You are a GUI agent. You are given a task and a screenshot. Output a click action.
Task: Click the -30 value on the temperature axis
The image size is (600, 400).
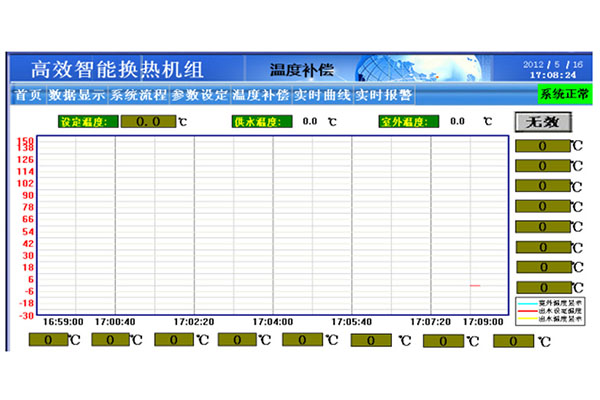pyautogui.click(x=26, y=316)
